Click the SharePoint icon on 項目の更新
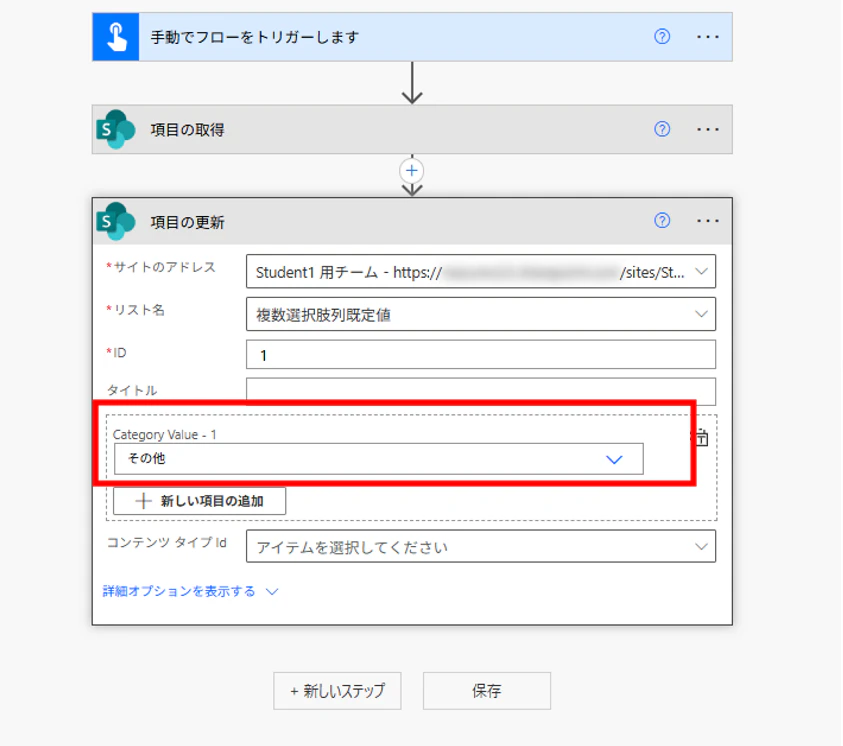The width and height of the screenshot is (843, 746). (x=116, y=221)
